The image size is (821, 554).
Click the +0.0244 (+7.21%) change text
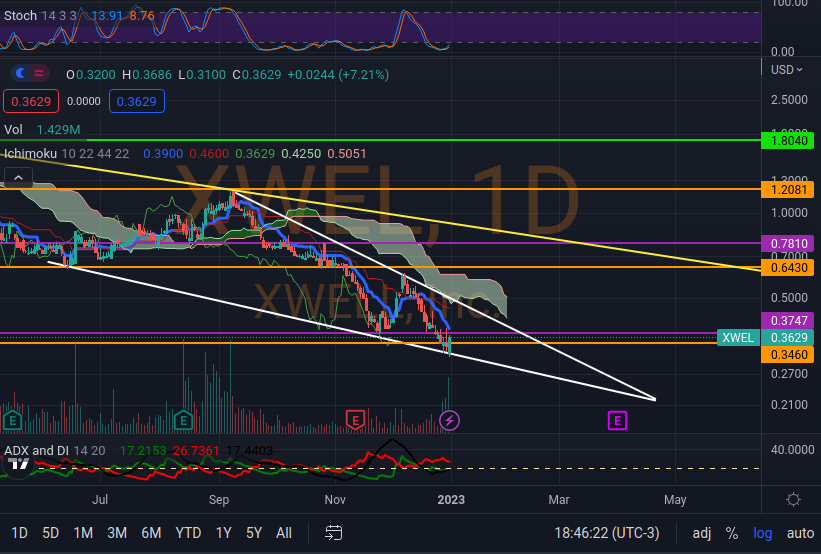click(x=338, y=74)
